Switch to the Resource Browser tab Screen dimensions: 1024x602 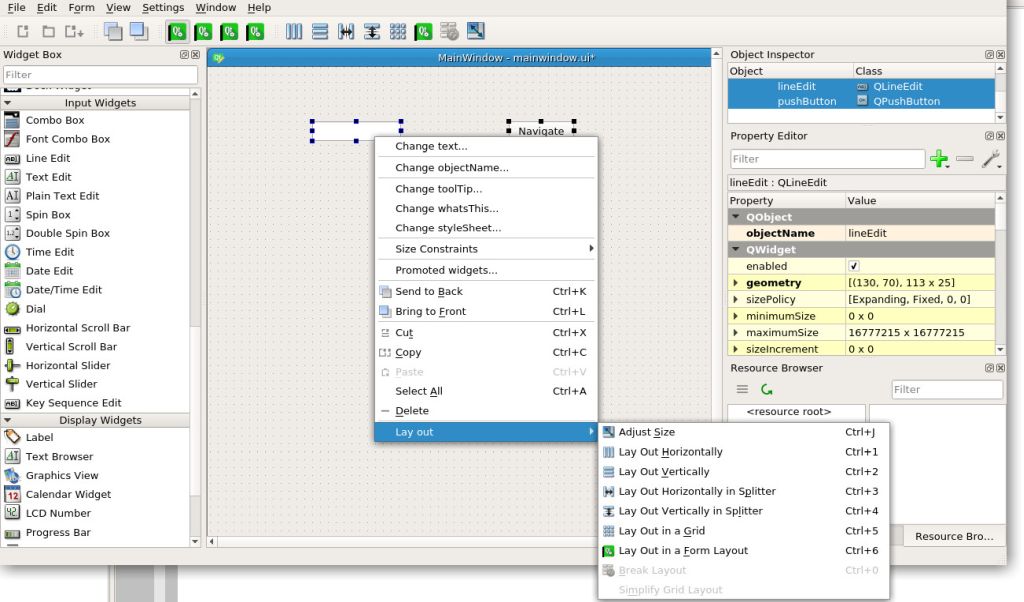[954, 537]
